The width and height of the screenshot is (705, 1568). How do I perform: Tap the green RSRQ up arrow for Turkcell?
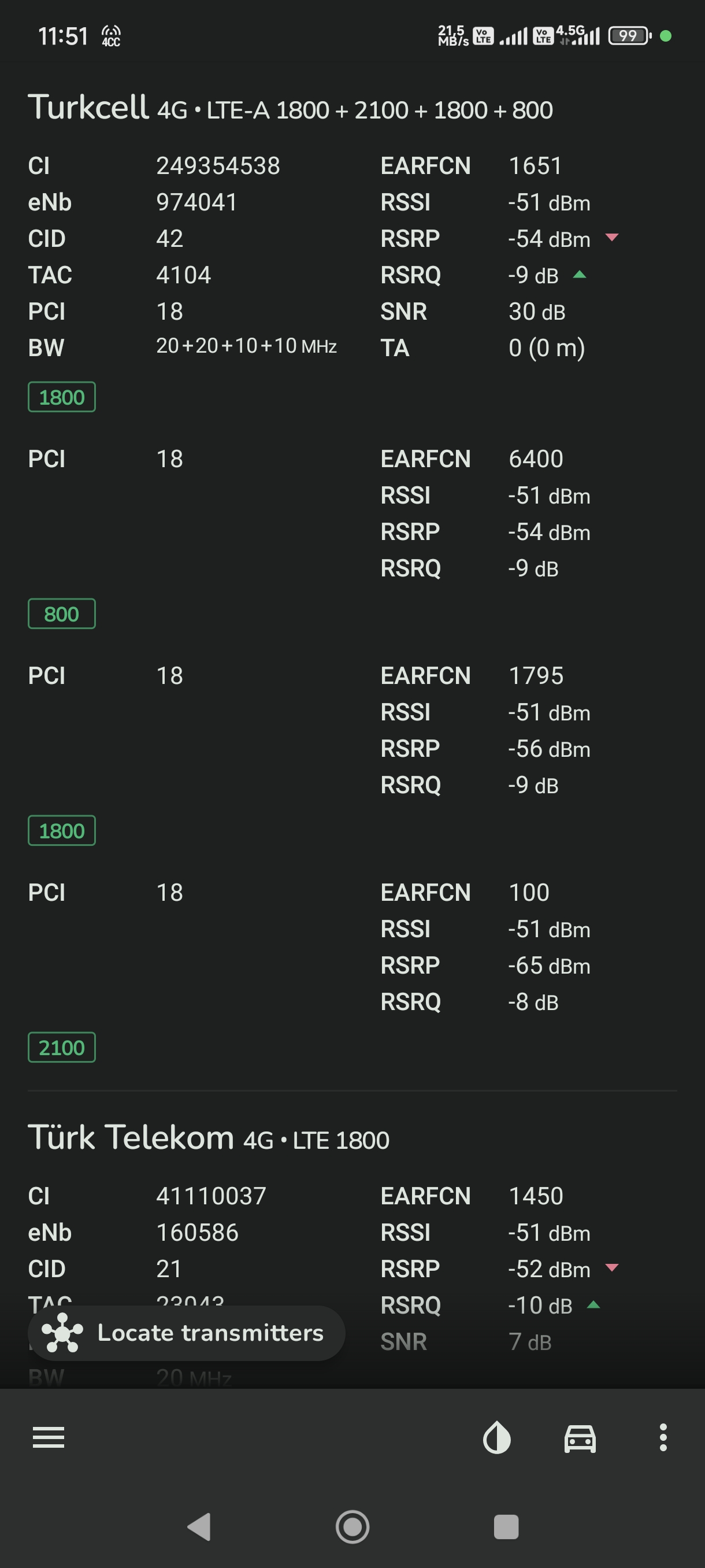pos(580,275)
